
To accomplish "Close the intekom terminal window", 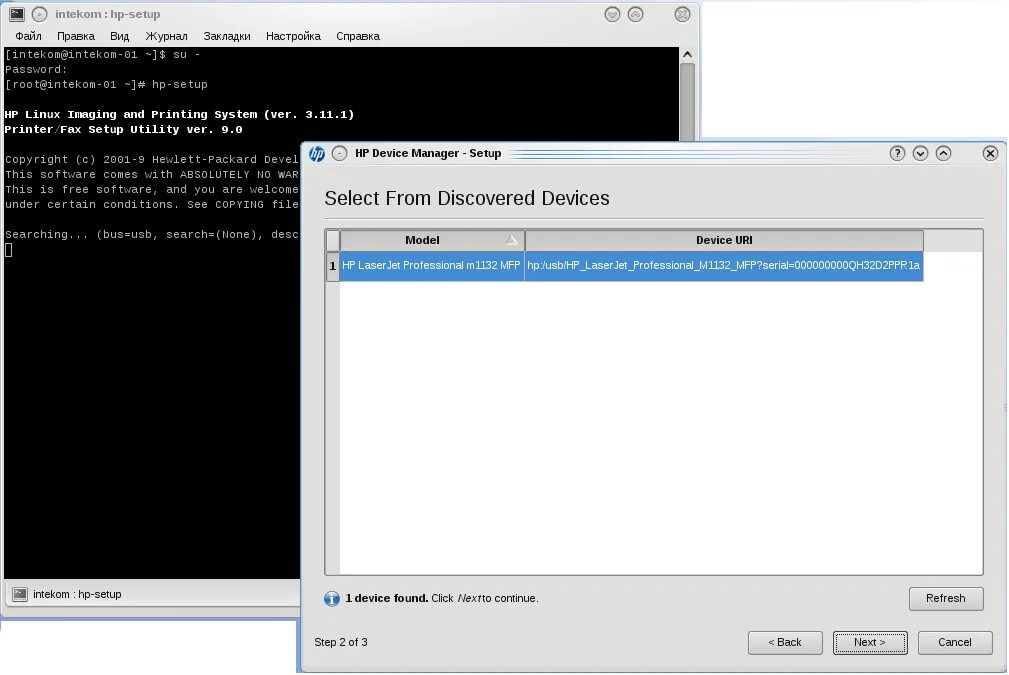I will point(682,14).
